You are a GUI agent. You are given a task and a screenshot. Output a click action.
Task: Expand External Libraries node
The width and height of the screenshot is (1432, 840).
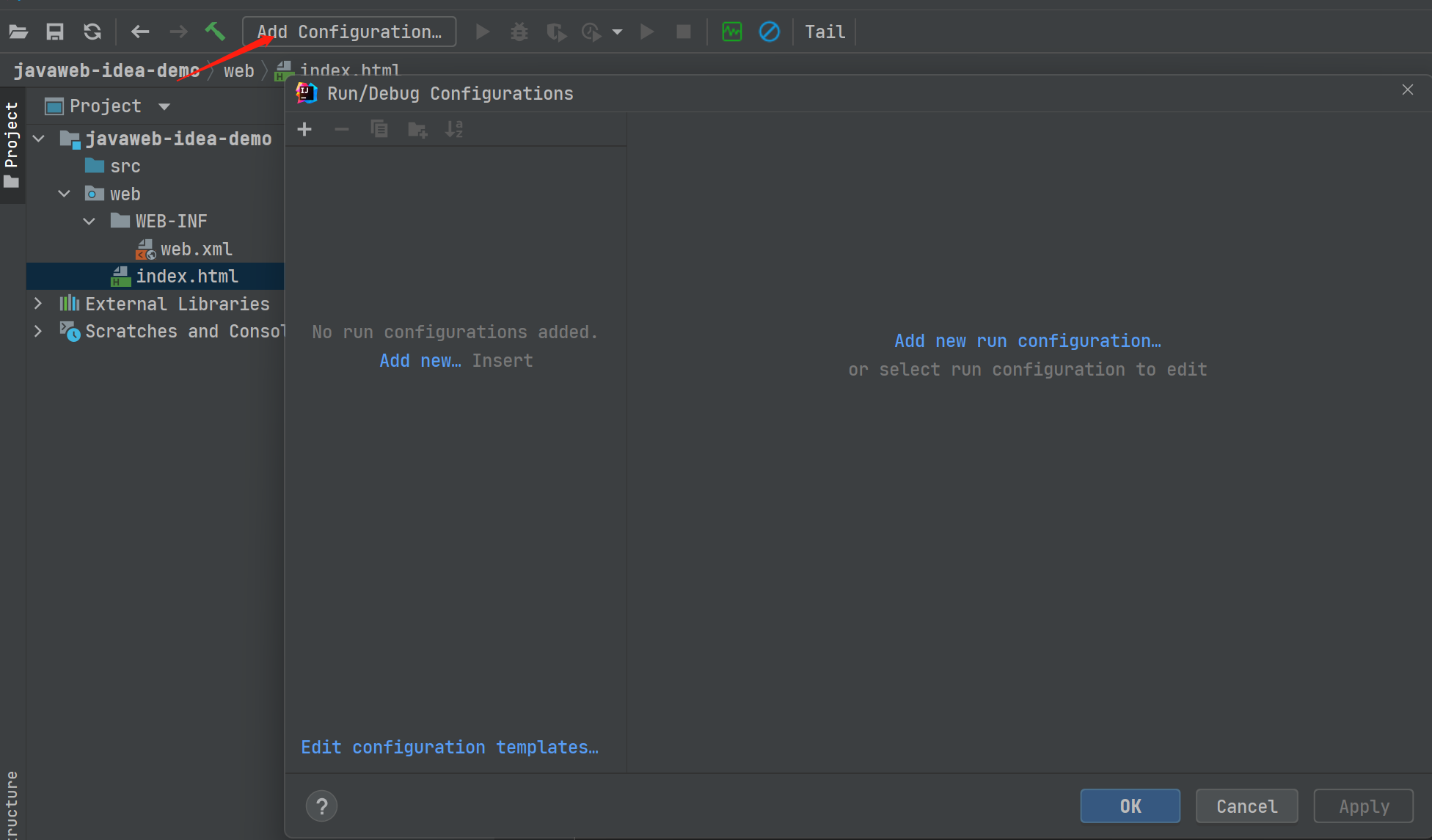[38, 304]
